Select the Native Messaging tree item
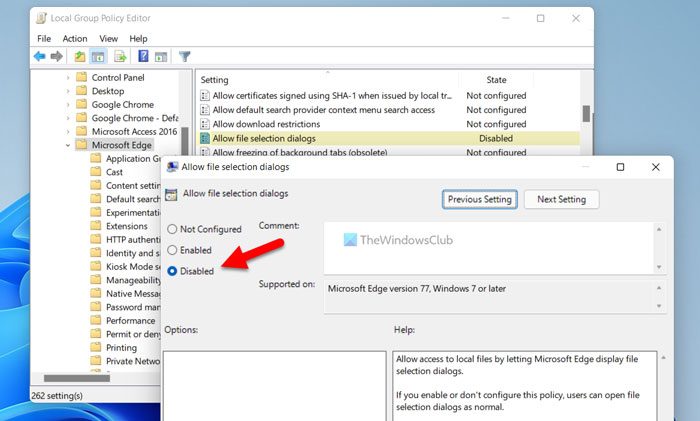The height and width of the screenshot is (421, 700). [133, 293]
